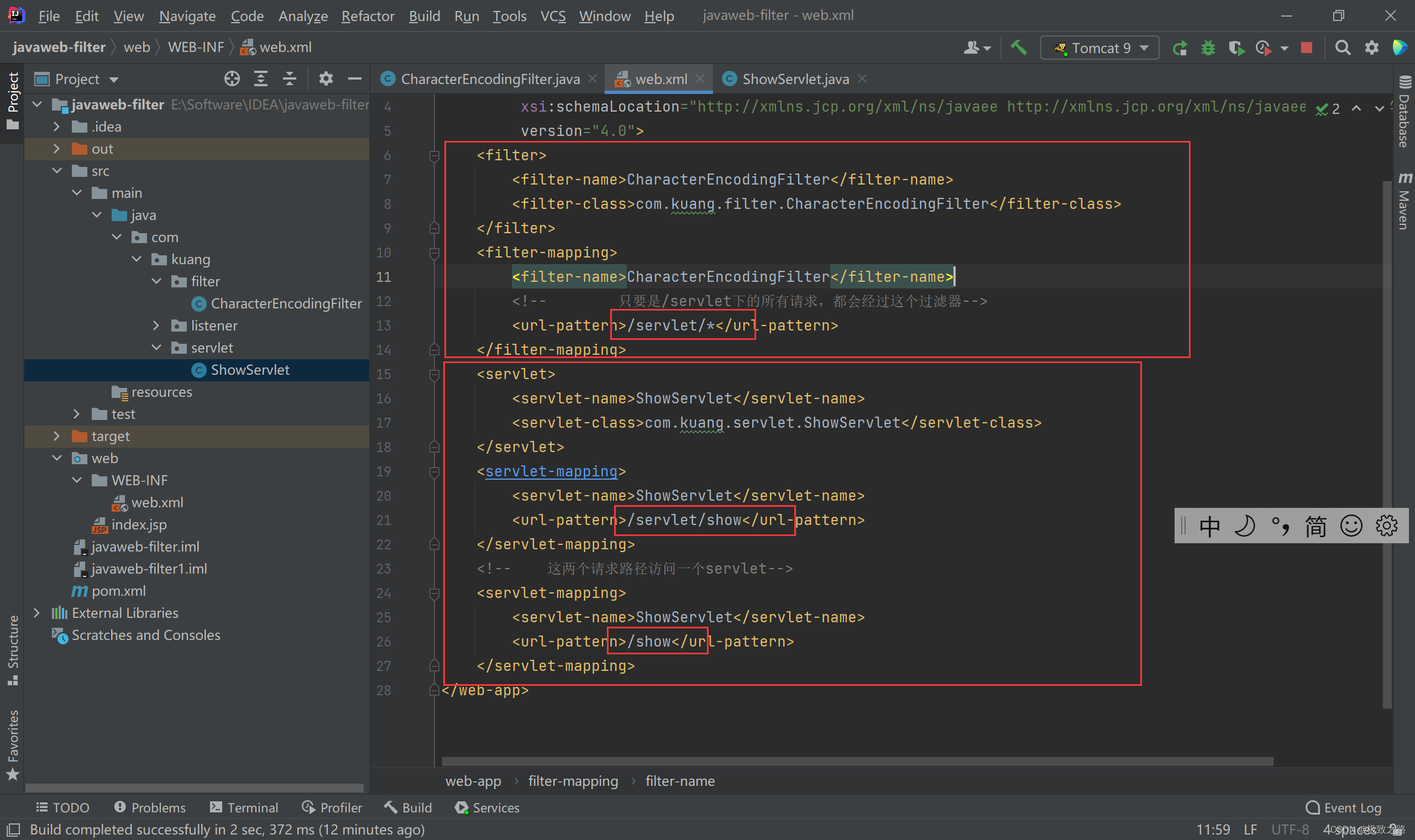
Task: Expand the test folder
Action: tap(76, 414)
